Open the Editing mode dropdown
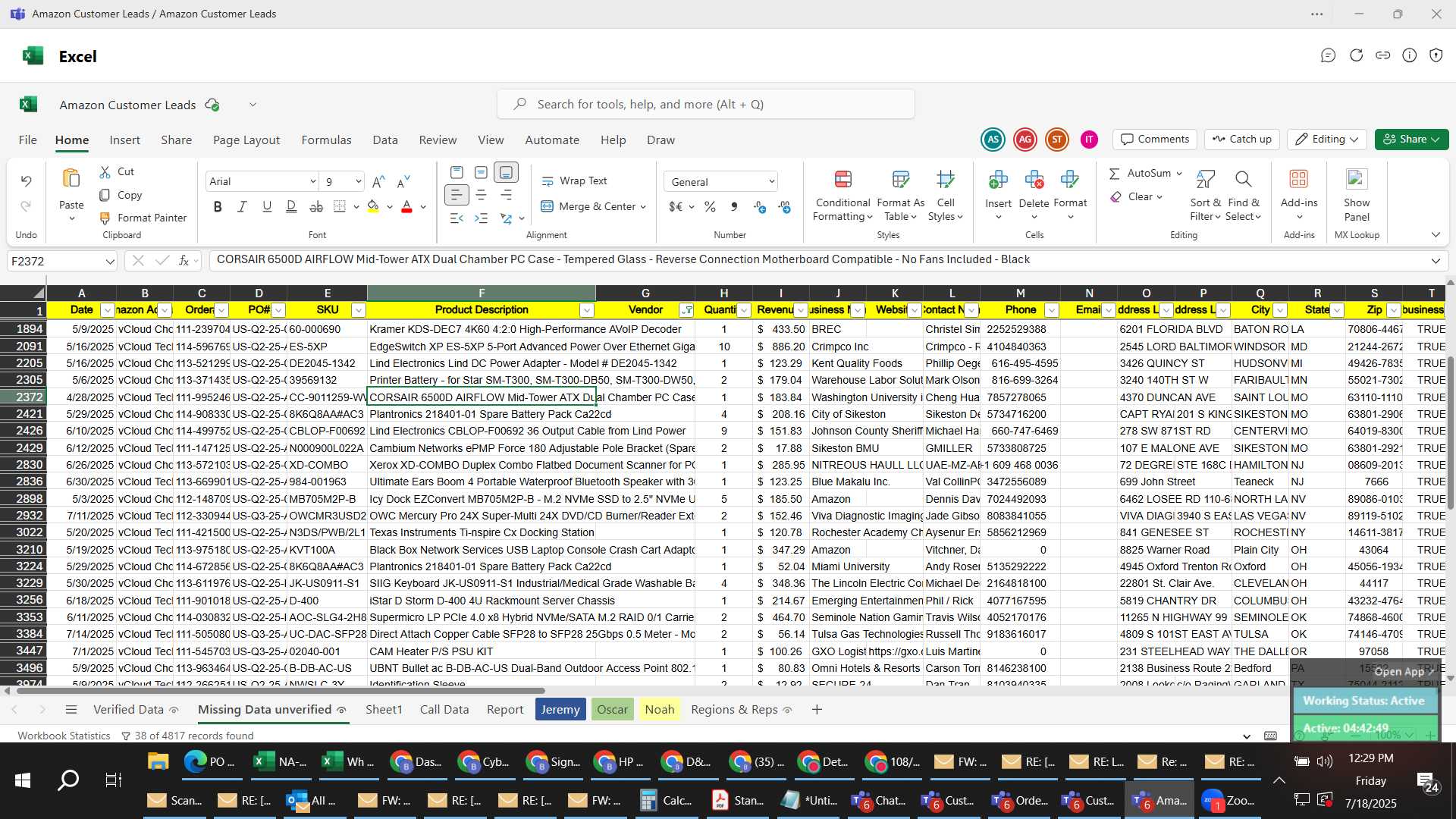This screenshot has height=819, width=1456. [1327, 139]
